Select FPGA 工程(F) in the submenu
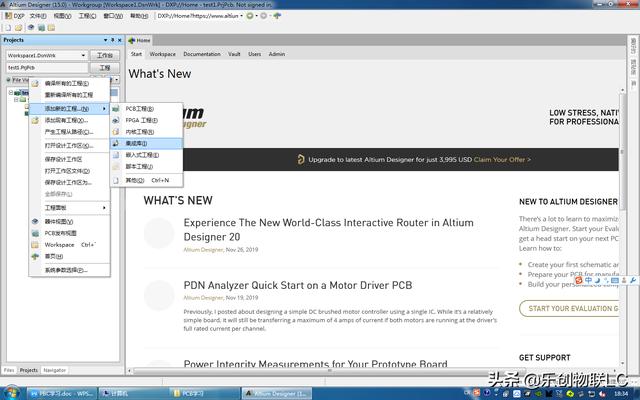 (147, 120)
